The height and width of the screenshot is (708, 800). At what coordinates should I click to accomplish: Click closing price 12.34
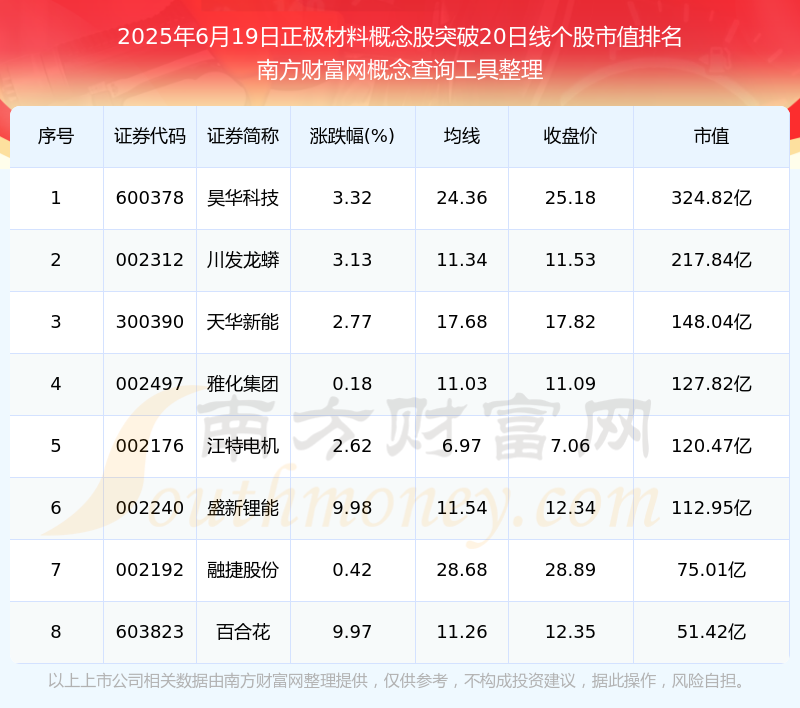[570, 508]
